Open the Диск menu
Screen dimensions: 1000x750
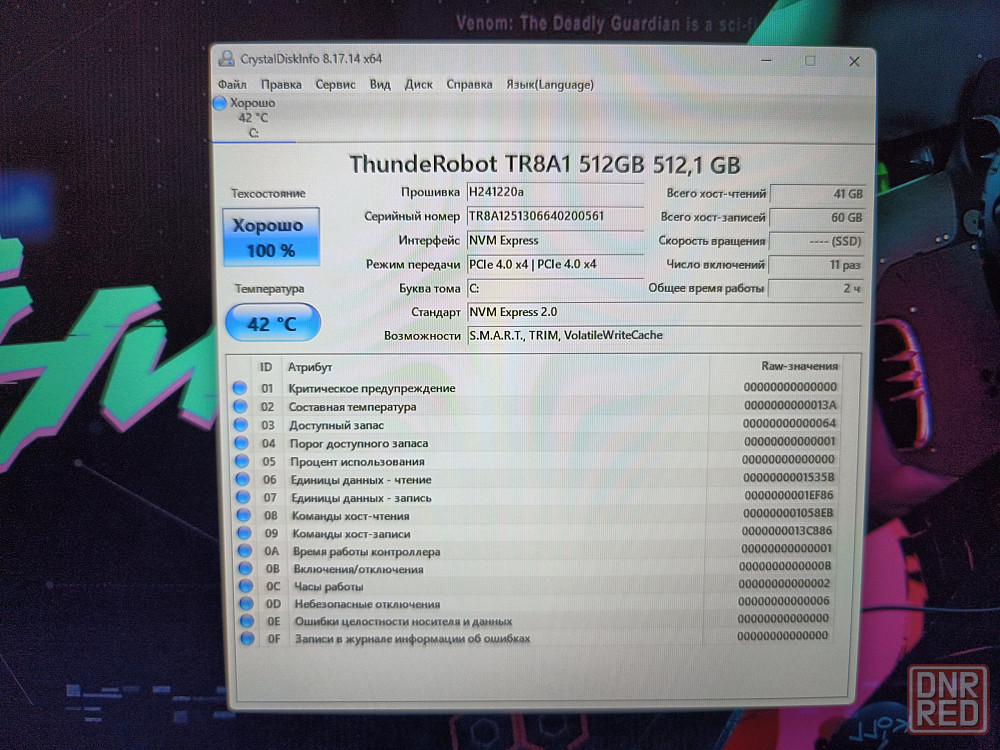coord(418,85)
